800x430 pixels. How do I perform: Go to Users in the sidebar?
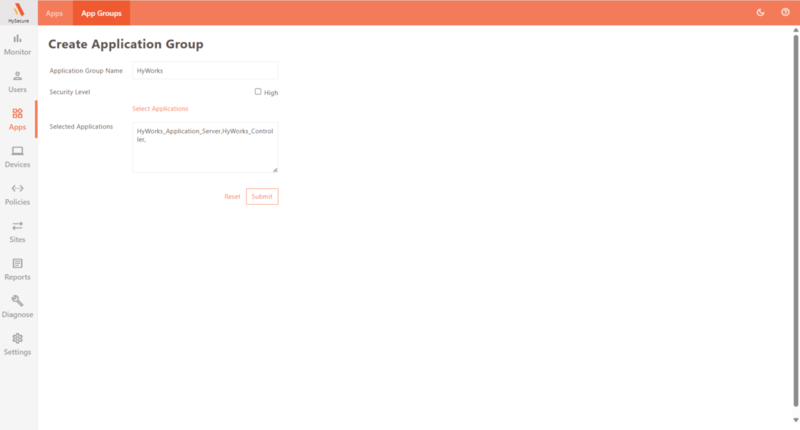click(17, 82)
